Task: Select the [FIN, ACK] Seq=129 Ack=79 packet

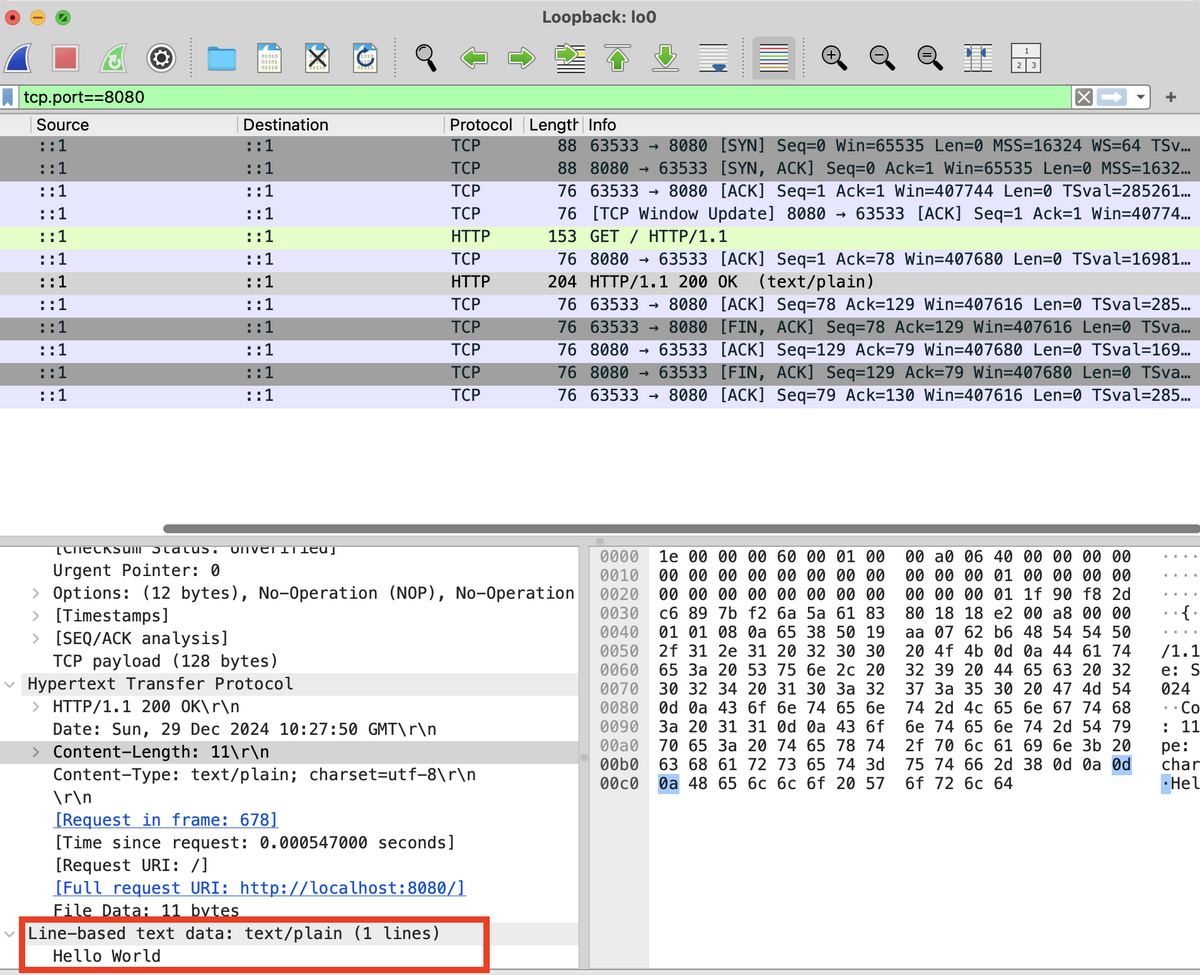Action: 600,373
